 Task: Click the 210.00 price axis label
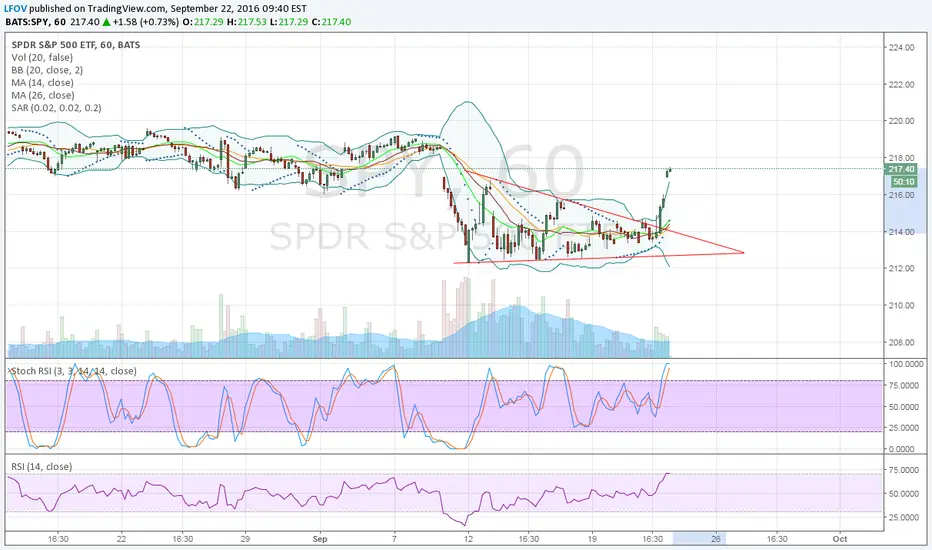pos(901,305)
